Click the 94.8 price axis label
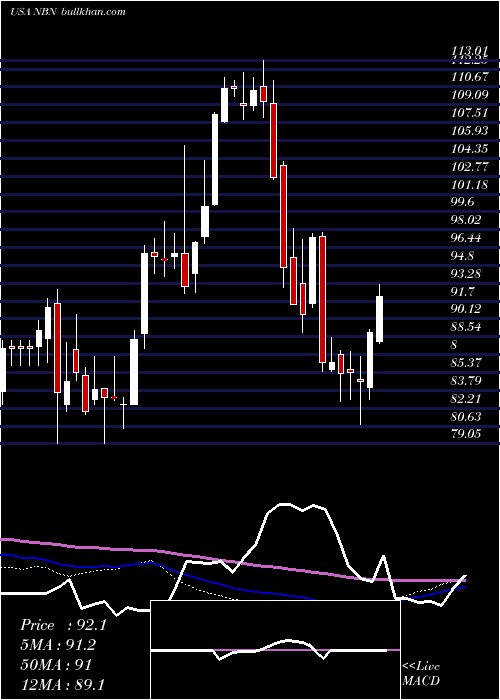Viewport: 500px width, 700px height. [x=463, y=255]
